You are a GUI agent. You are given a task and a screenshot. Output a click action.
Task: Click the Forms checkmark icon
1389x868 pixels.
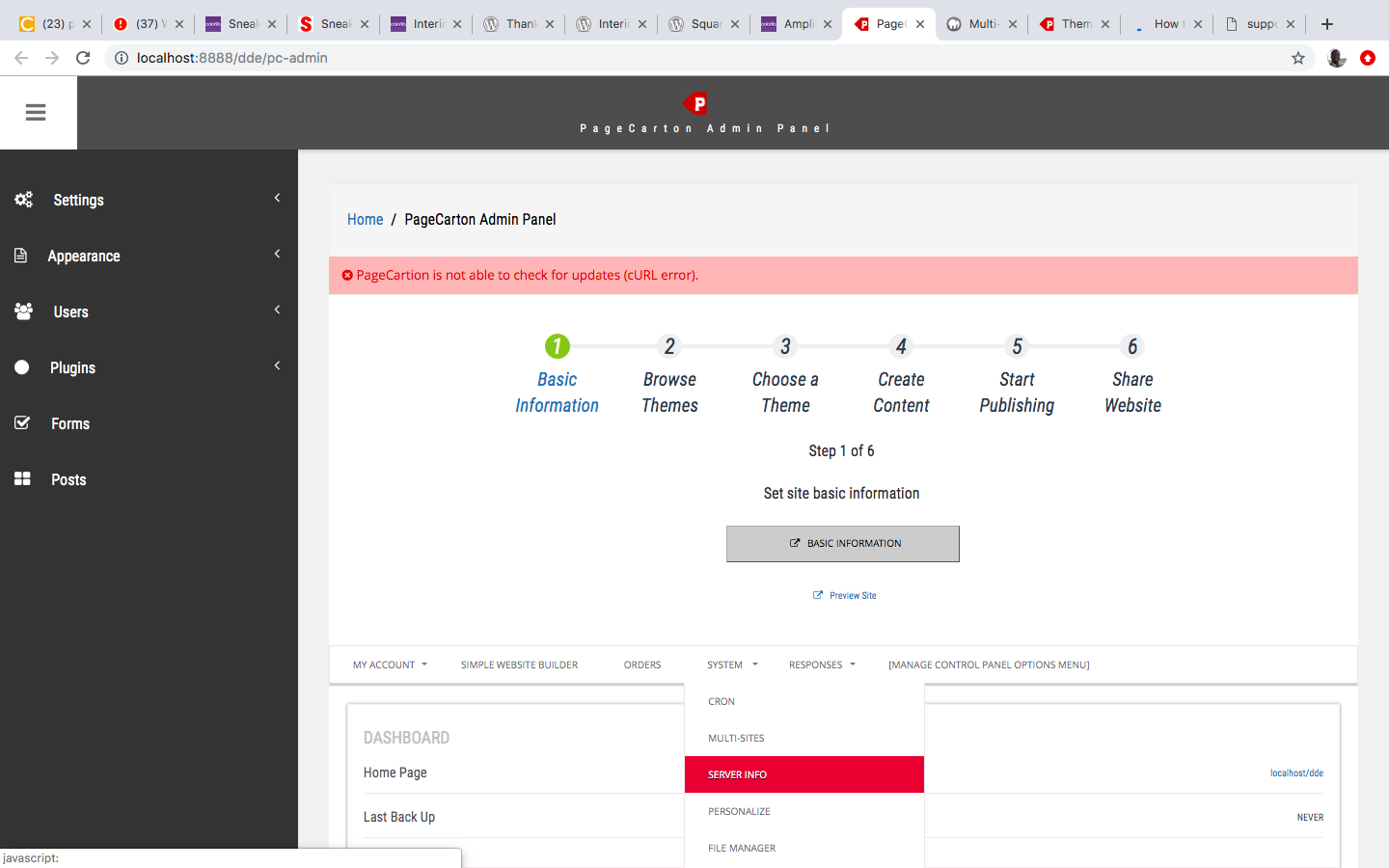click(x=22, y=423)
